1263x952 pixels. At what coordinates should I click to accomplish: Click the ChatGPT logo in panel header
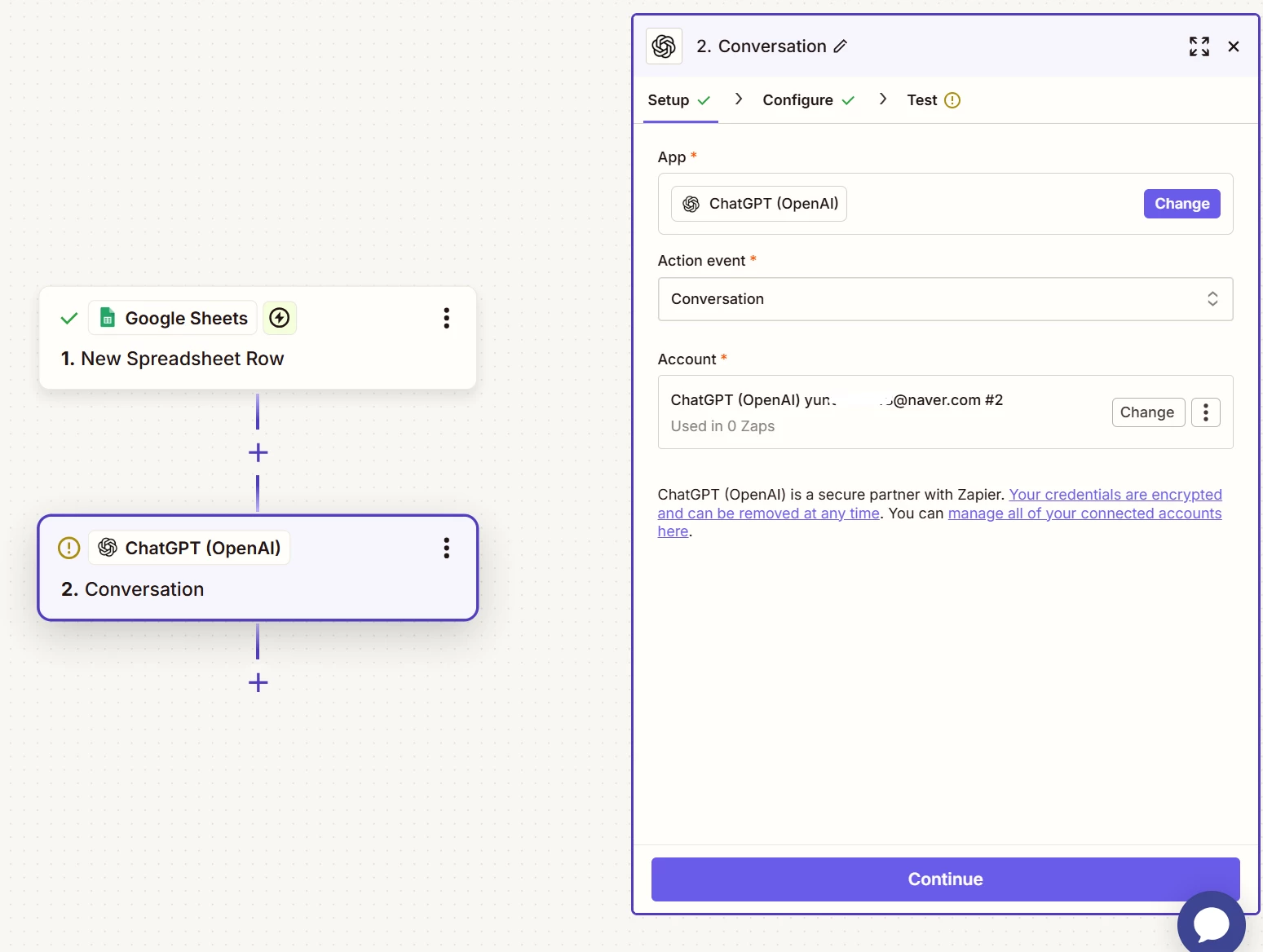[x=664, y=46]
